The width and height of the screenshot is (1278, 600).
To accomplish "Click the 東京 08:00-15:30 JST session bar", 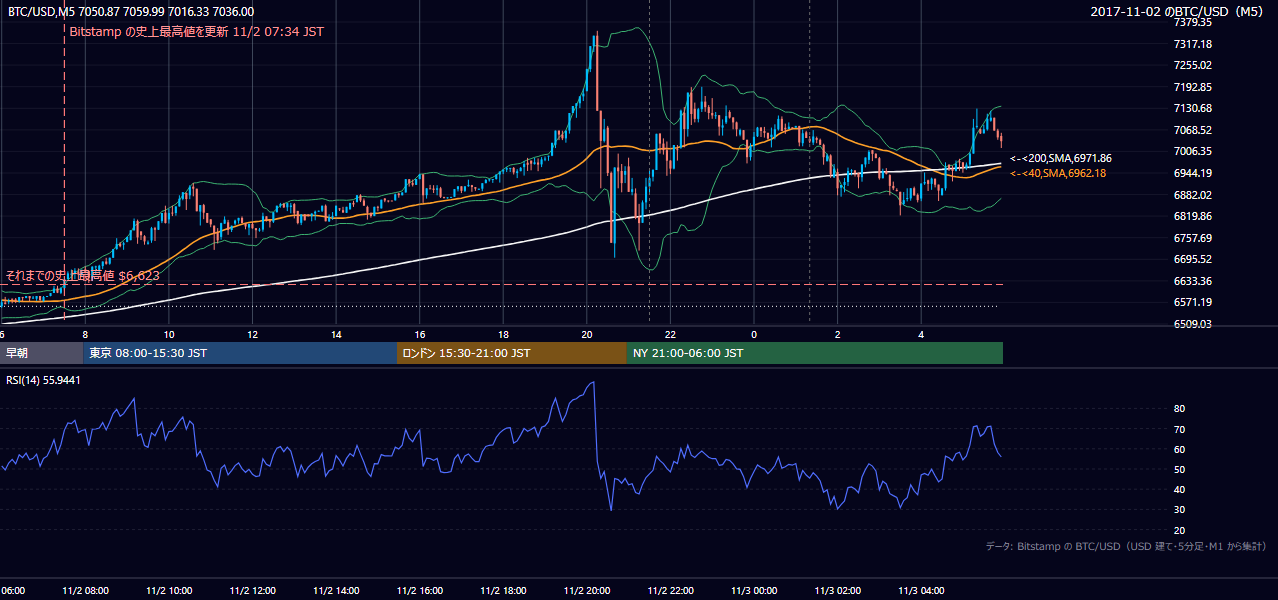I will (240, 353).
